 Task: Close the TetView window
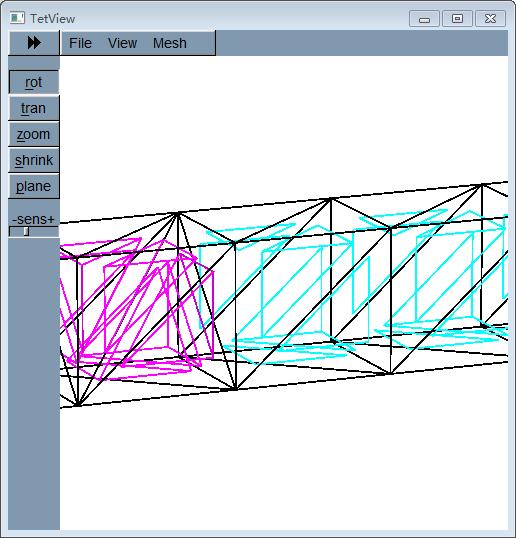490,19
